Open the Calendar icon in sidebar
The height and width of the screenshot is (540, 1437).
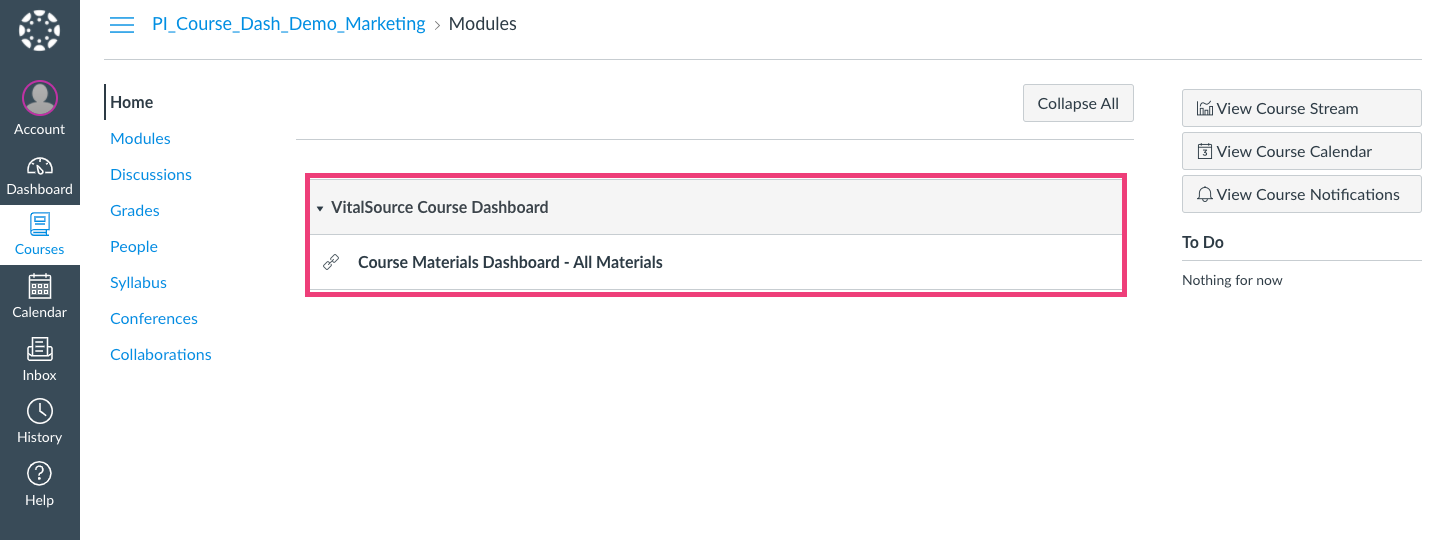[x=40, y=287]
